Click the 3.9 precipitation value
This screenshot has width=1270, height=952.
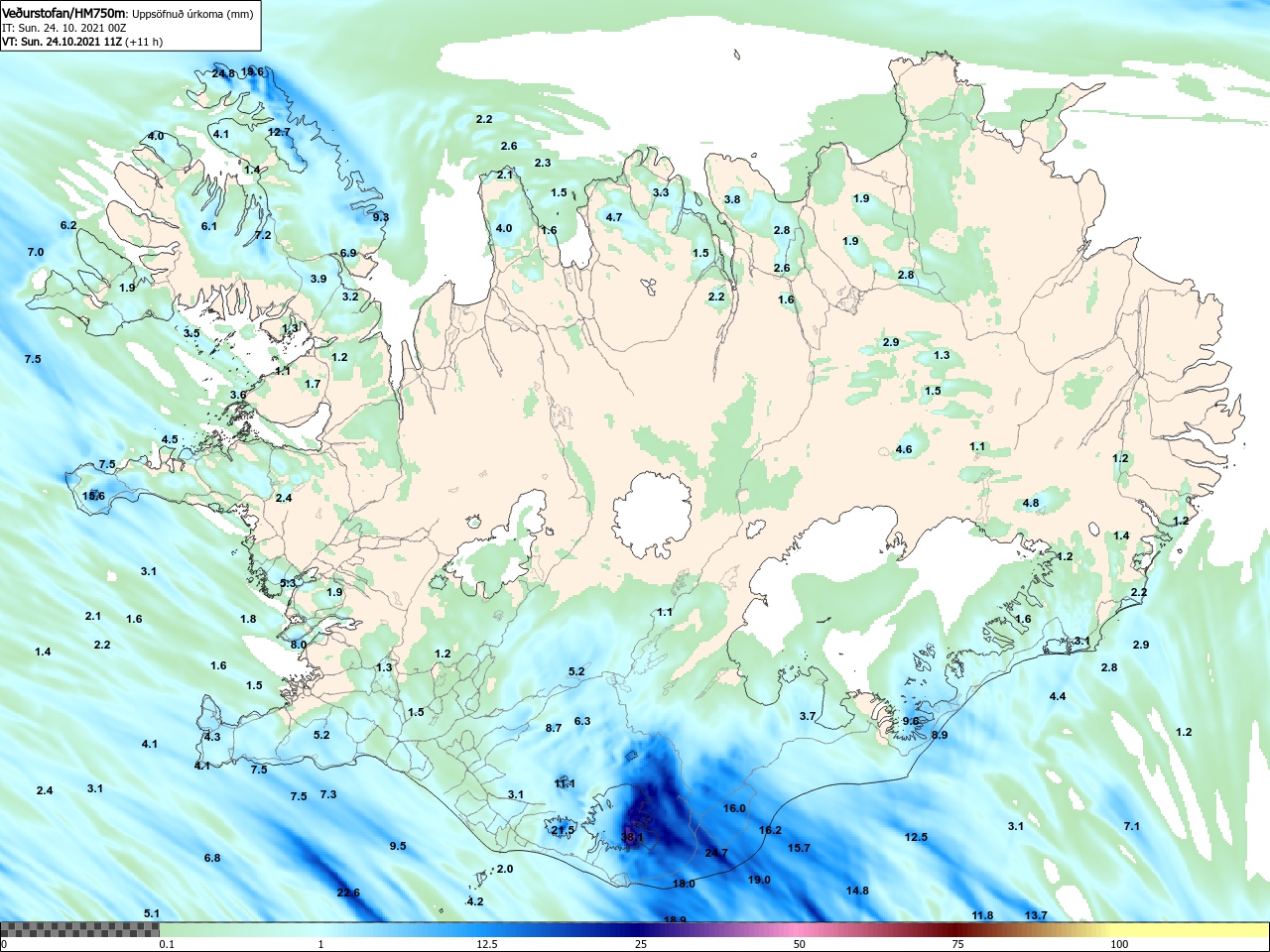[318, 279]
